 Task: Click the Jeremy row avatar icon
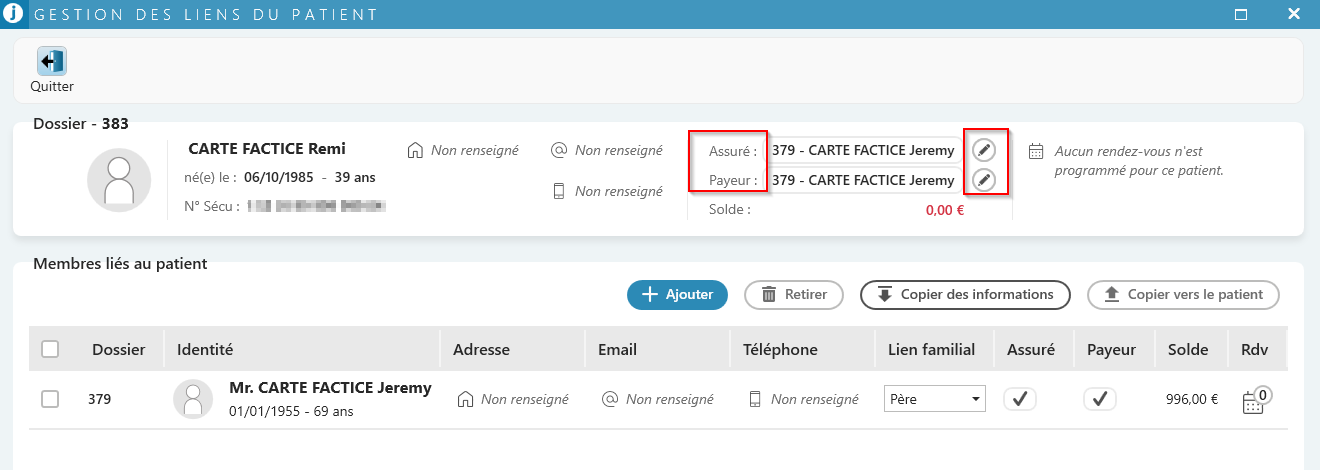(x=193, y=399)
